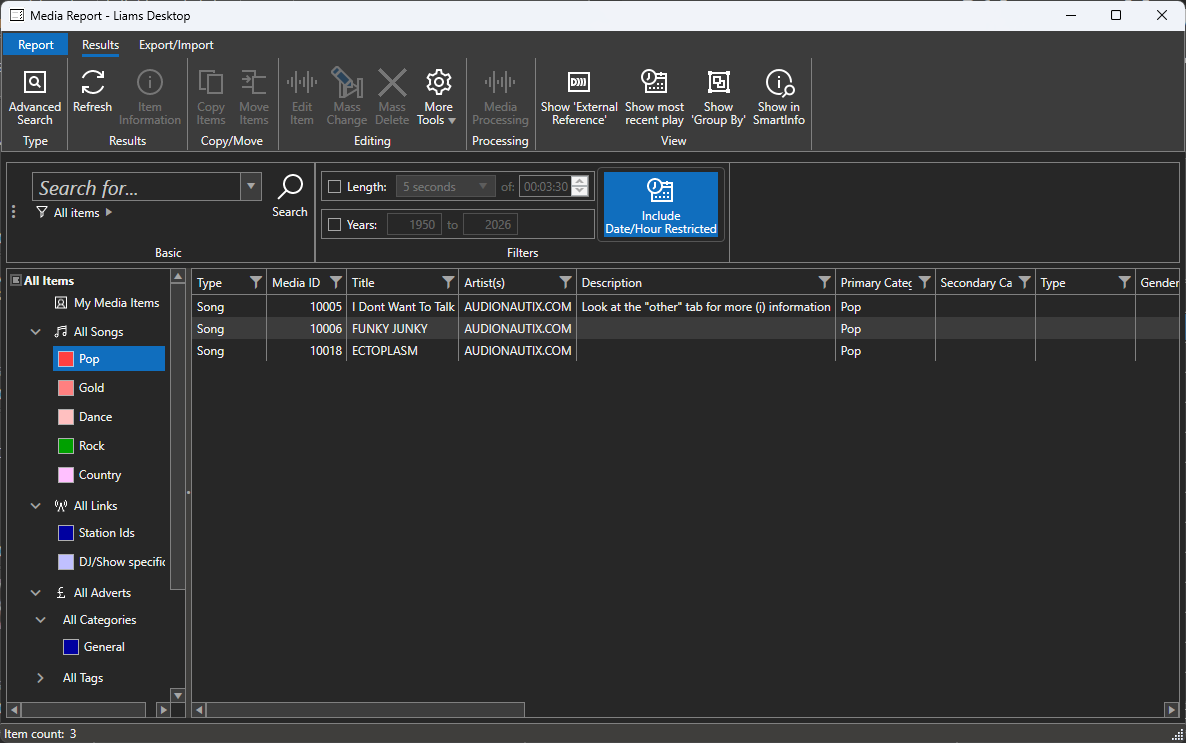The height and width of the screenshot is (743, 1186).
Task: Toggle Include Date/Hour Restricted
Action: point(660,205)
